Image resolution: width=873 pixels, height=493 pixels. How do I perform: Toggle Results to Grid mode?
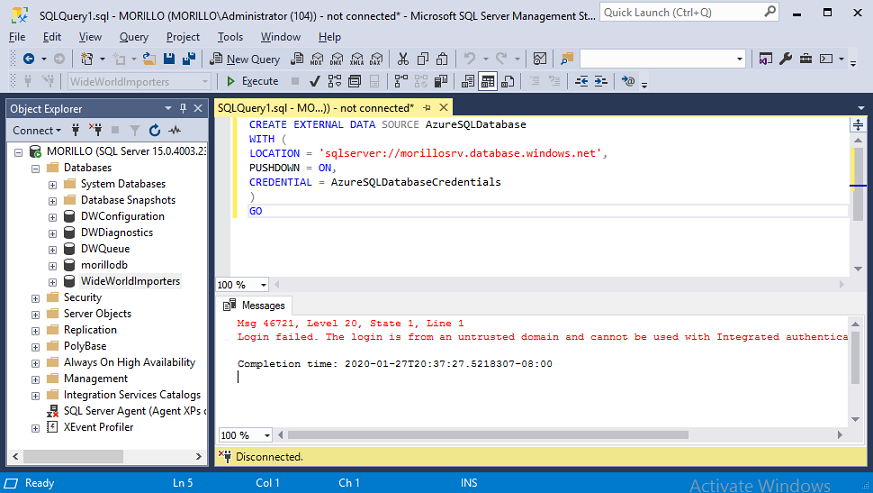pos(488,81)
